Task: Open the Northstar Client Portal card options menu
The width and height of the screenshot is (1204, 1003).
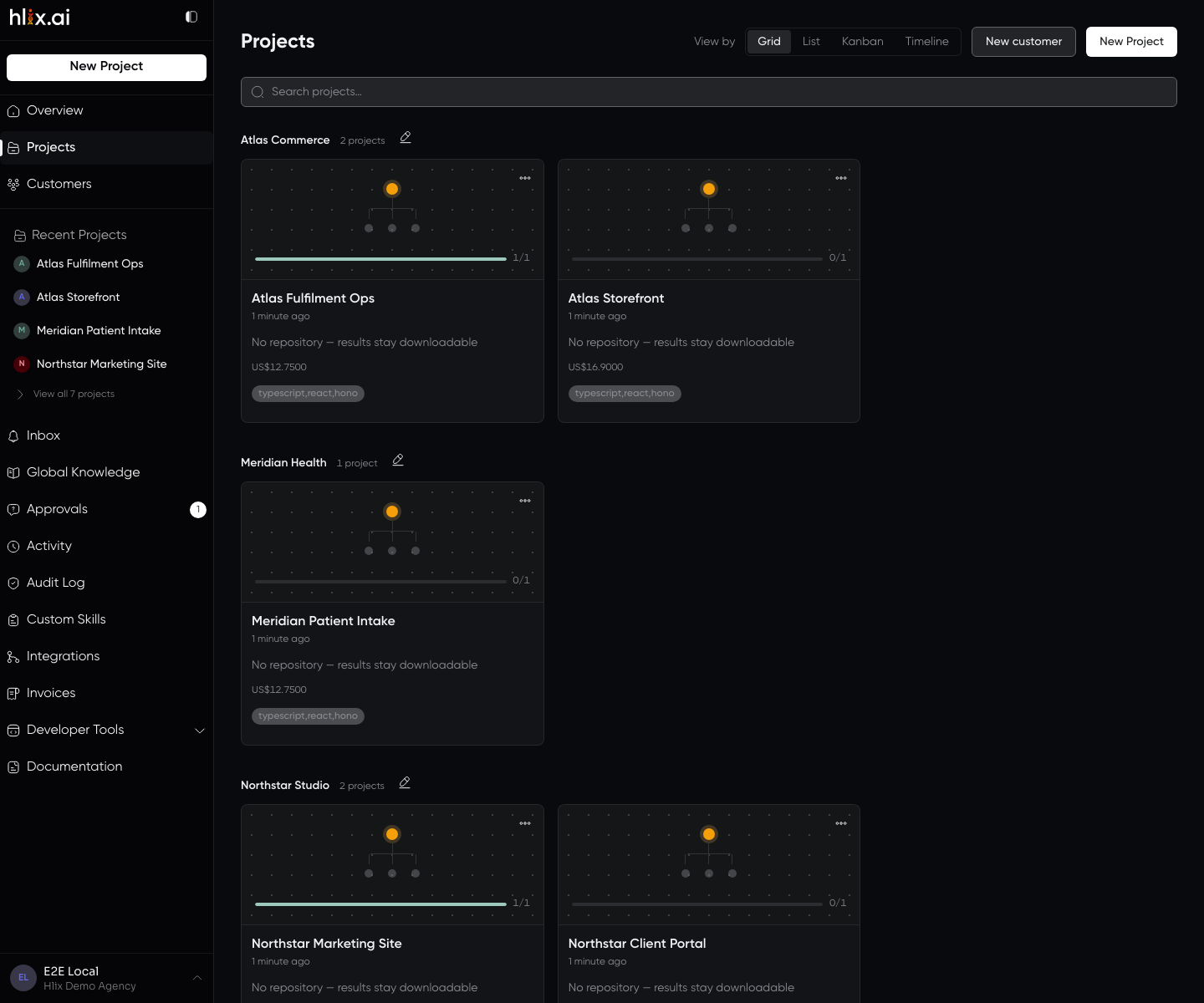Action: [x=841, y=823]
